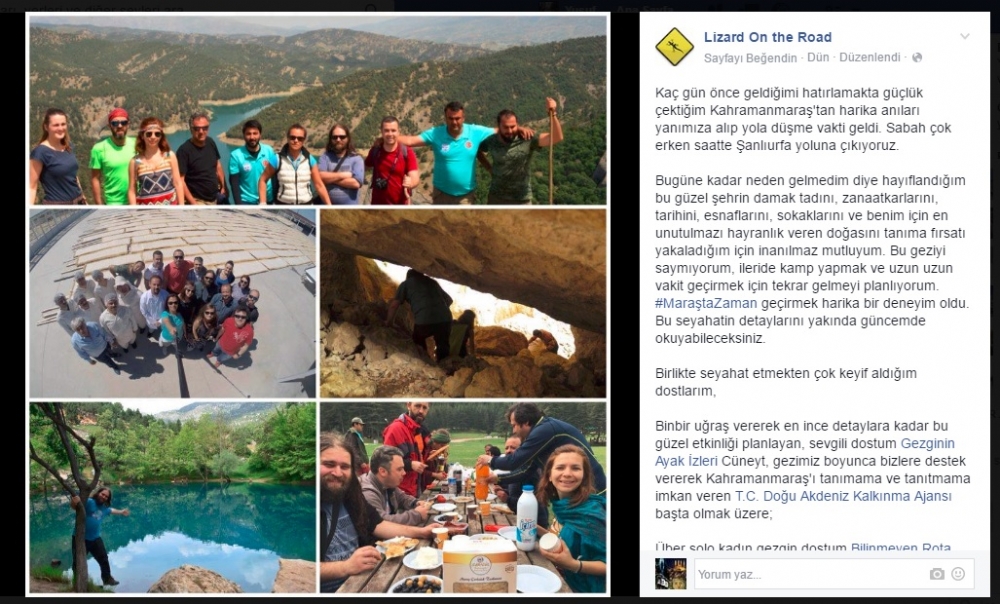Viewport: 1000px width, 604px height.
Task: Open the emoji smiley picker
Action: (958, 574)
